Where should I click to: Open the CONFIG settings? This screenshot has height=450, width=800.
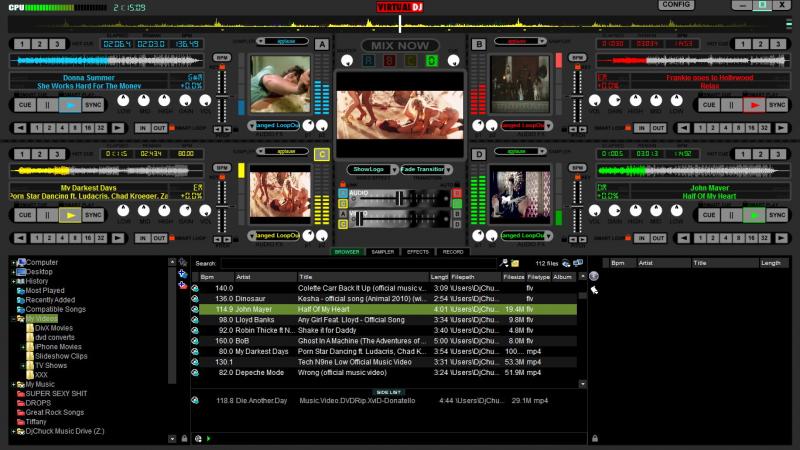676,5
